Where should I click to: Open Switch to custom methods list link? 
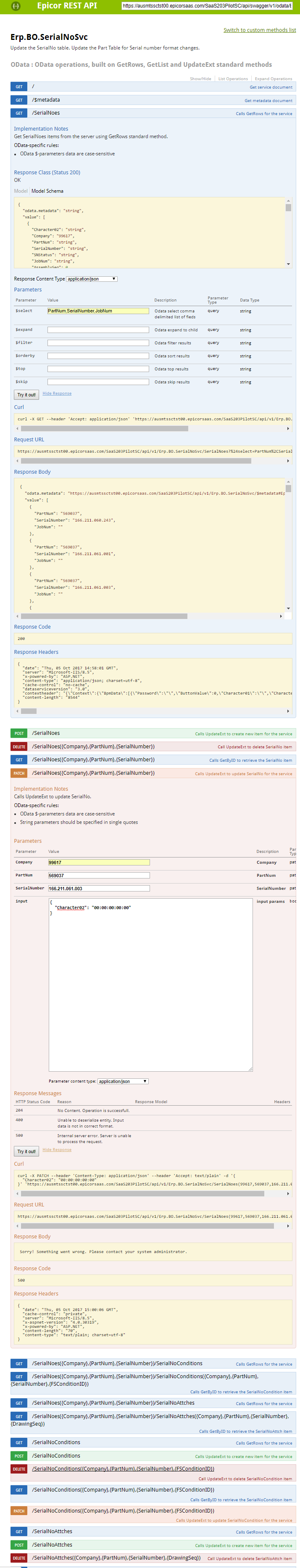260,30
